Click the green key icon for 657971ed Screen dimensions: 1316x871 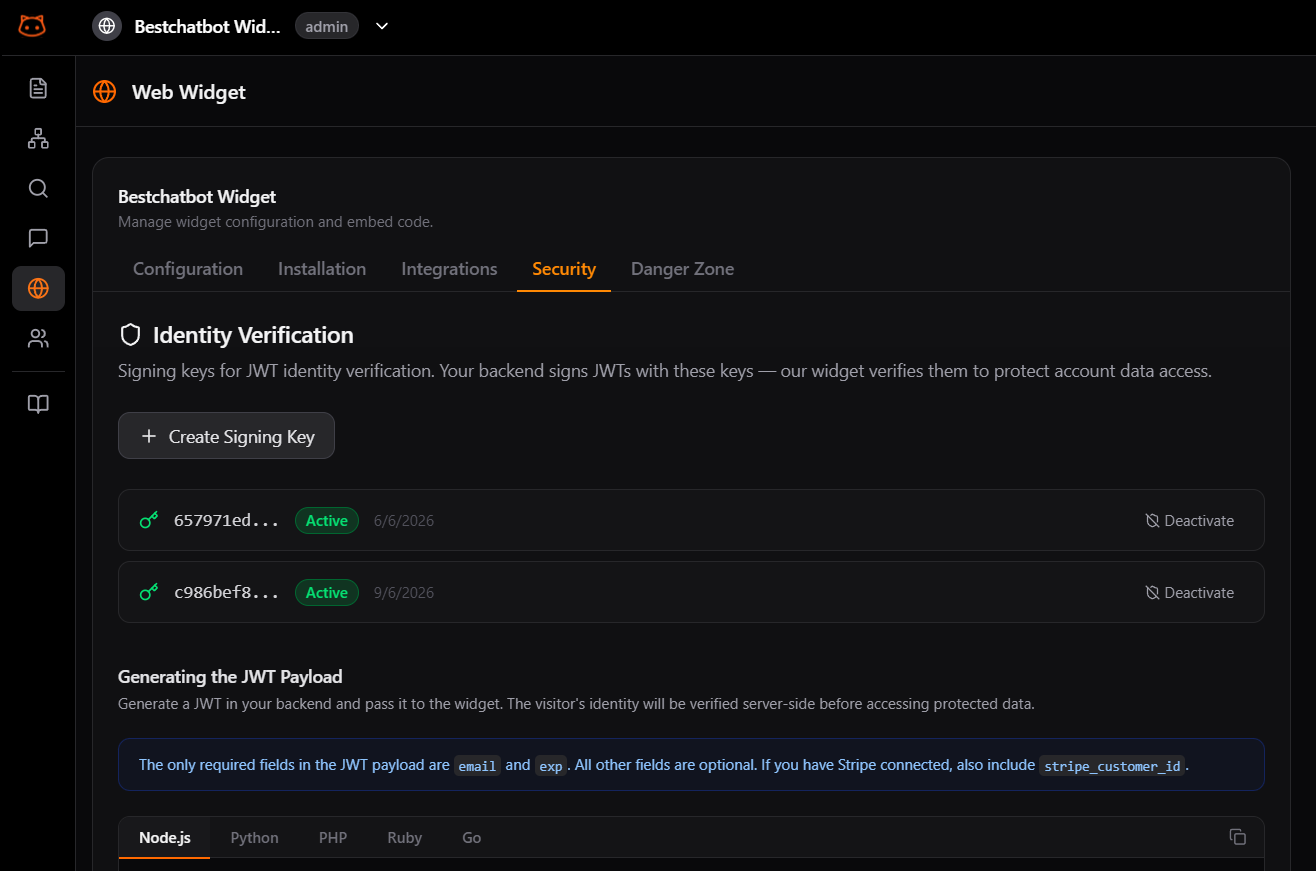(149, 520)
